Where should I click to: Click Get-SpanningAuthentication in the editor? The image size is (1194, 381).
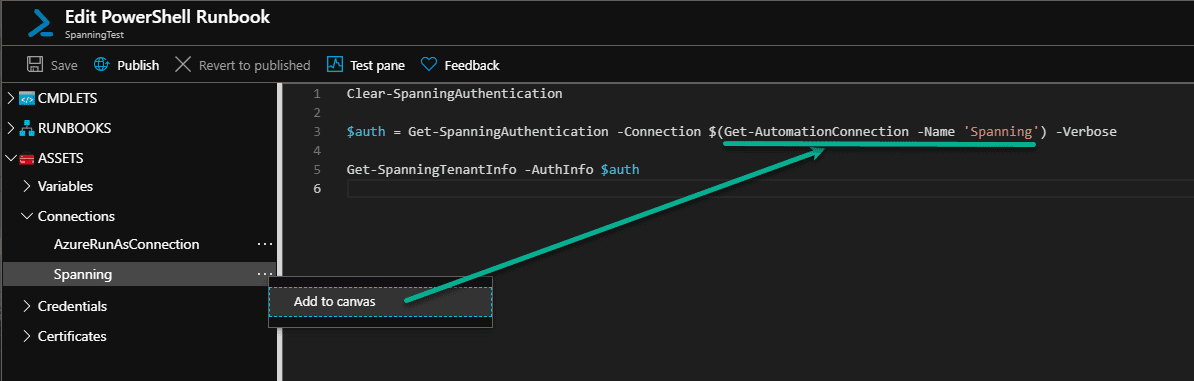point(508,132)
